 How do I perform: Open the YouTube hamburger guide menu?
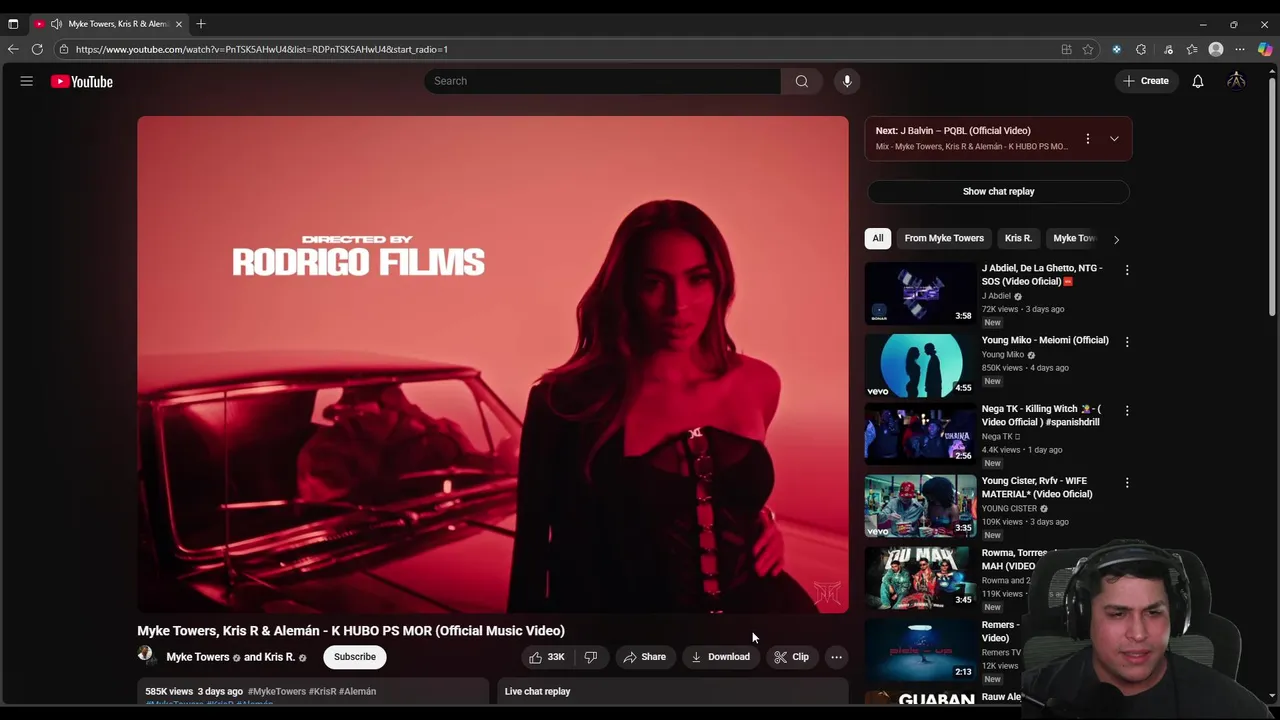(x=27, y=81)
